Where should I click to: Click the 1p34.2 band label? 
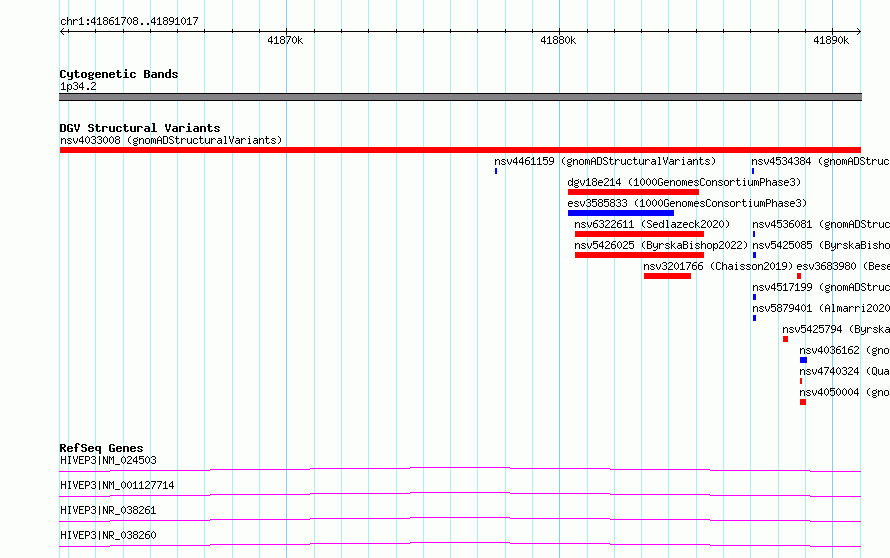78,86
